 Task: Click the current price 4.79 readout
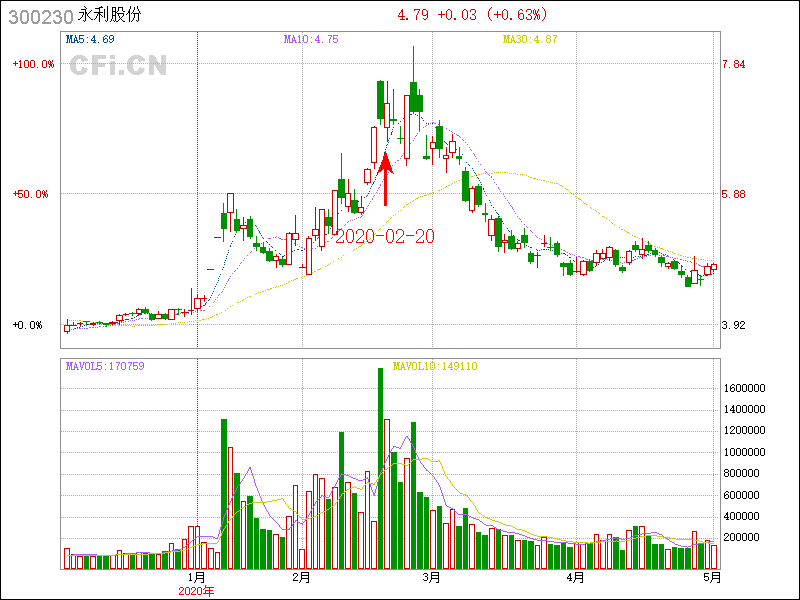413,15
